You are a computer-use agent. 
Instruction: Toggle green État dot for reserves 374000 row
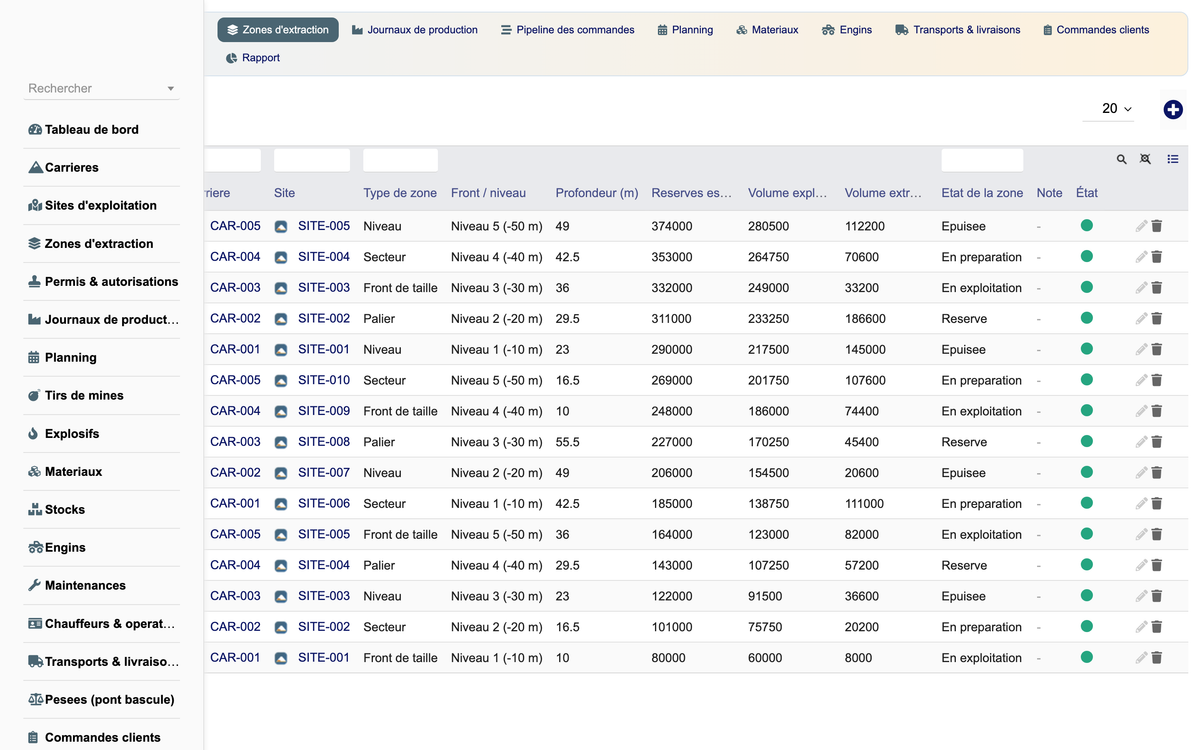(1087, 226)
